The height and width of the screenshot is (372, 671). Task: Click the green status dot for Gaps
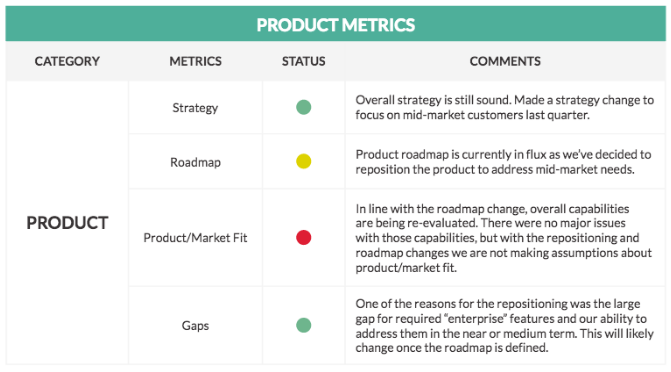303,325
